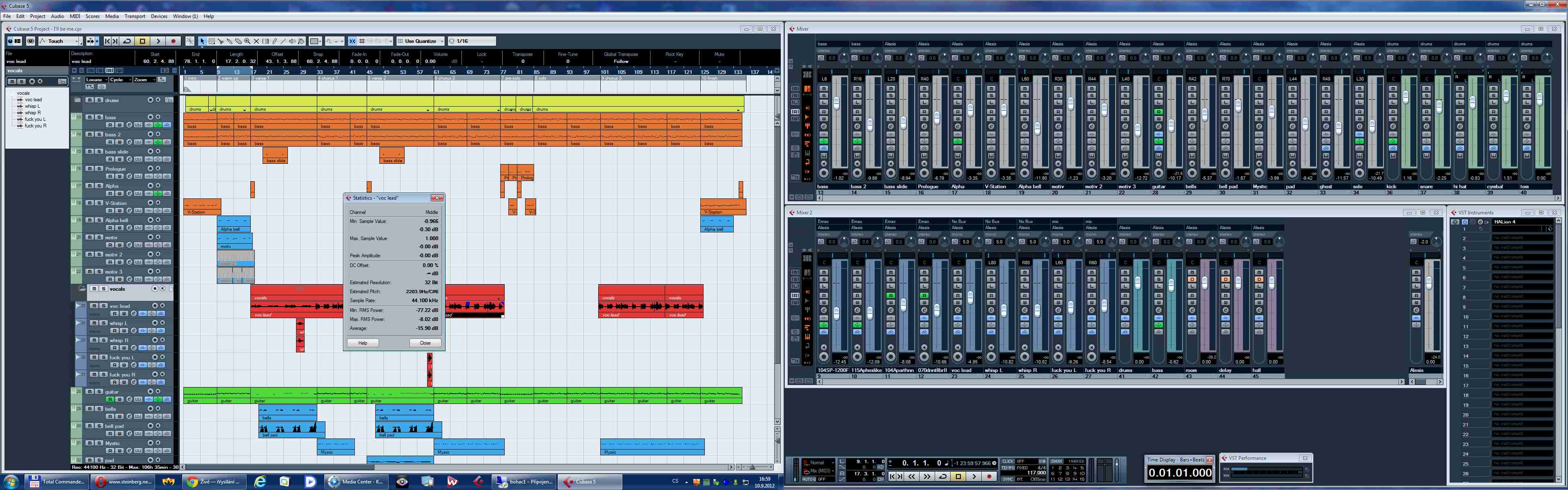Image resolution: width=1568 pixels, height=490 pixels.
Task: Click the fast forward transport button
Action: (x=927, y=477)
